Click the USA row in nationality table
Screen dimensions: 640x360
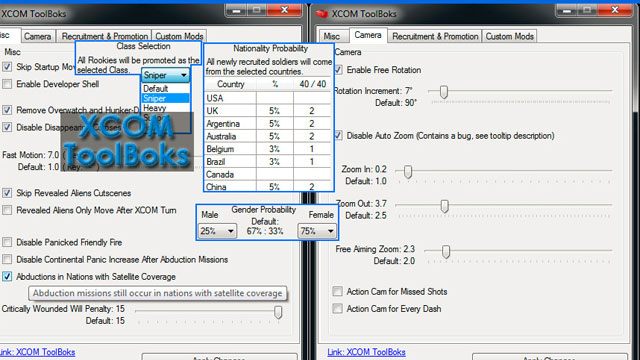(x=268, y=98)
